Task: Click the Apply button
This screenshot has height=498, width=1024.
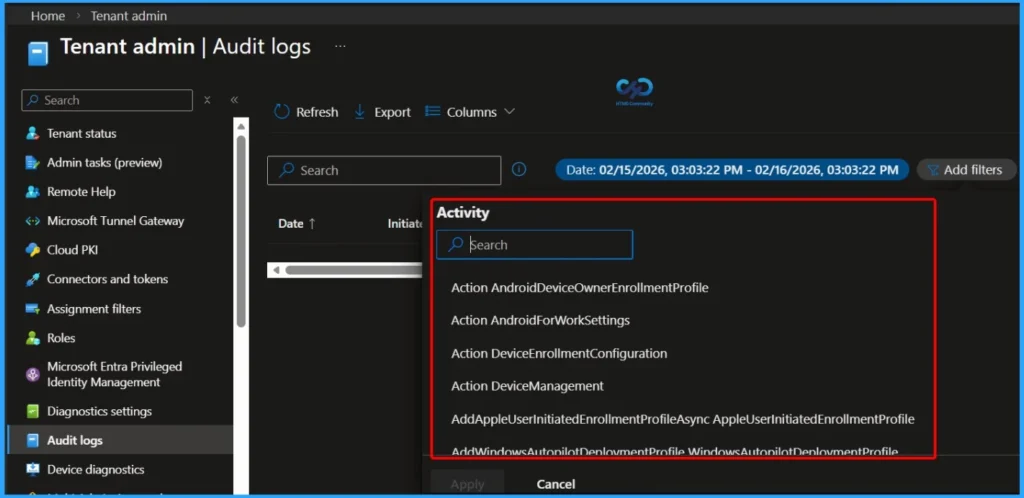Action: (468, 484)
